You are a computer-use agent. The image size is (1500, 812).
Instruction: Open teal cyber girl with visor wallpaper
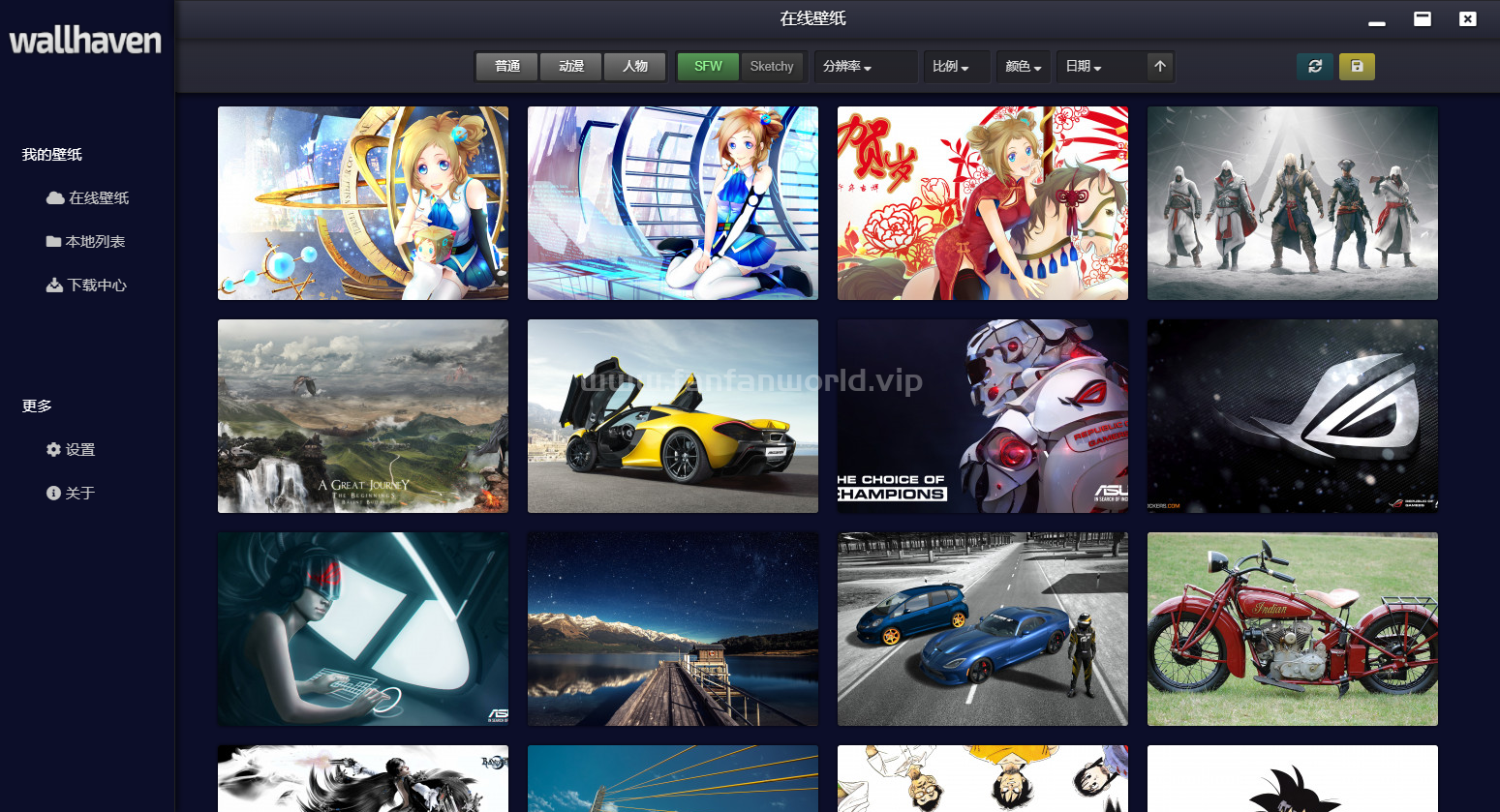pos(363,629)
